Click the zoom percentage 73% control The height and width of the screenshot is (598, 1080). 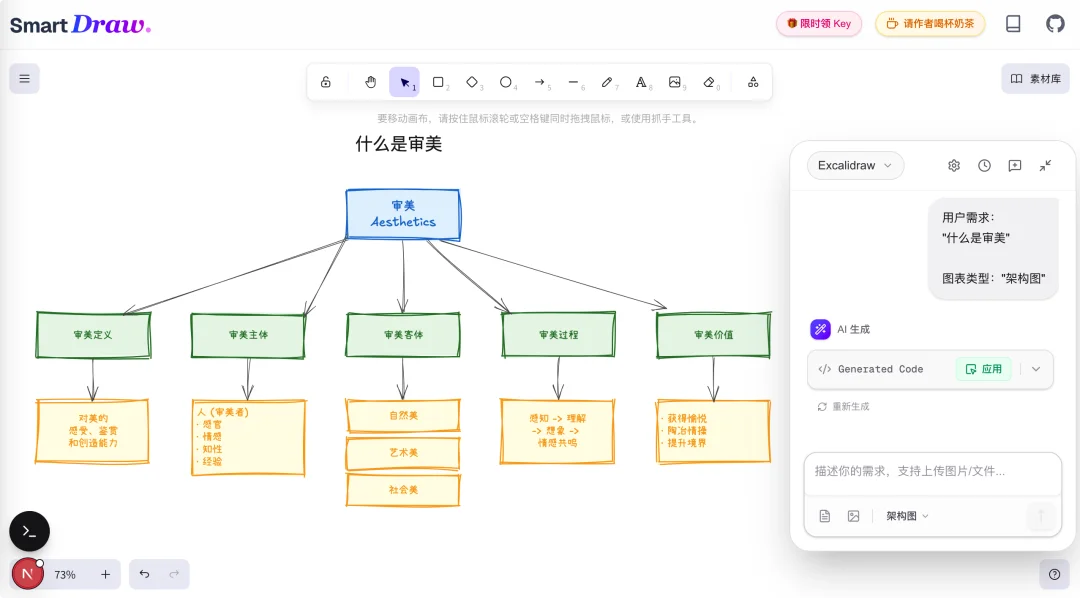click(64, 574)
